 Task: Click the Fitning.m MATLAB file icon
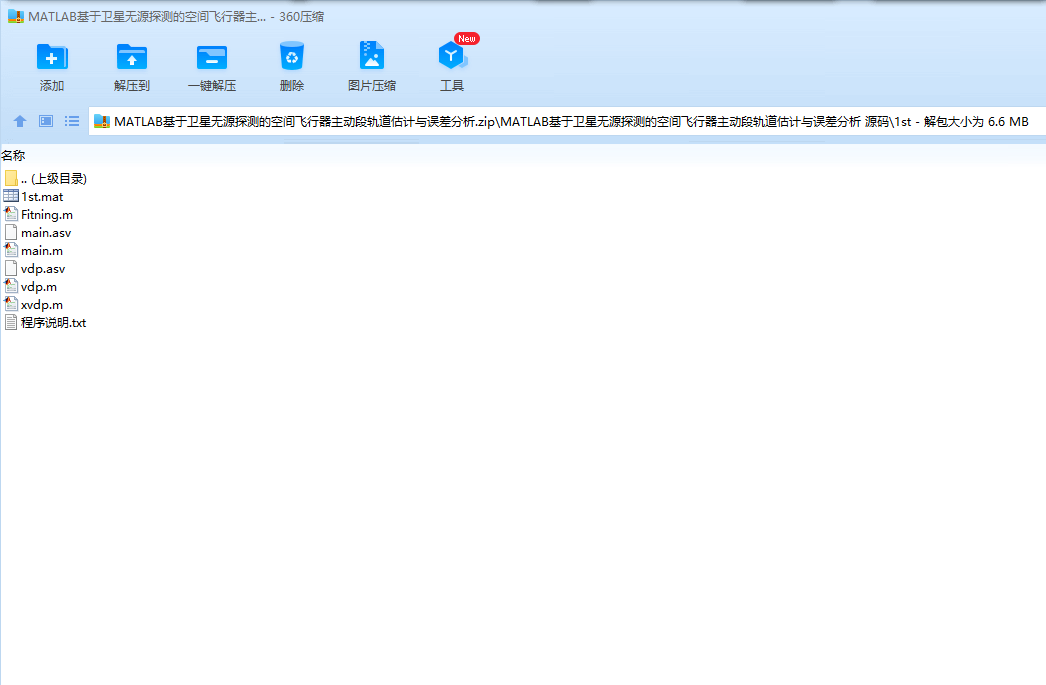11,213
